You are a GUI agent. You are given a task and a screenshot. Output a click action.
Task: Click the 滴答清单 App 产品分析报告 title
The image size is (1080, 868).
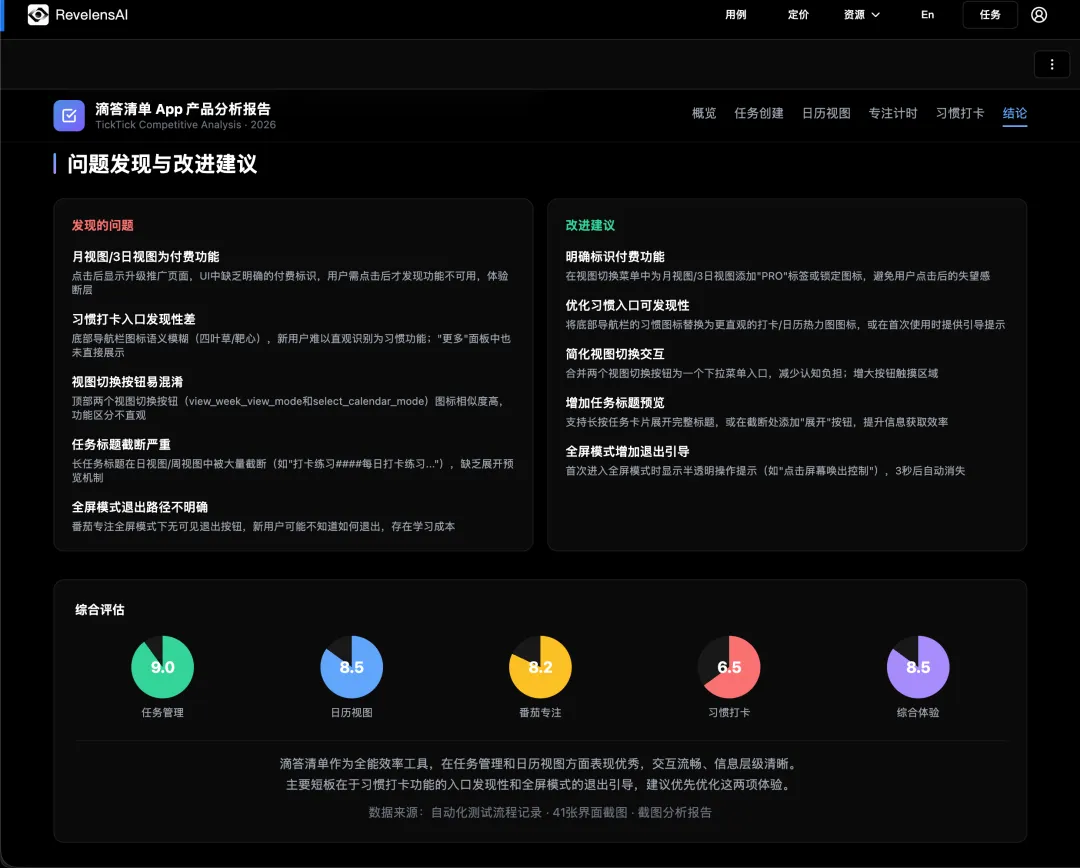(x=183, y=109)
